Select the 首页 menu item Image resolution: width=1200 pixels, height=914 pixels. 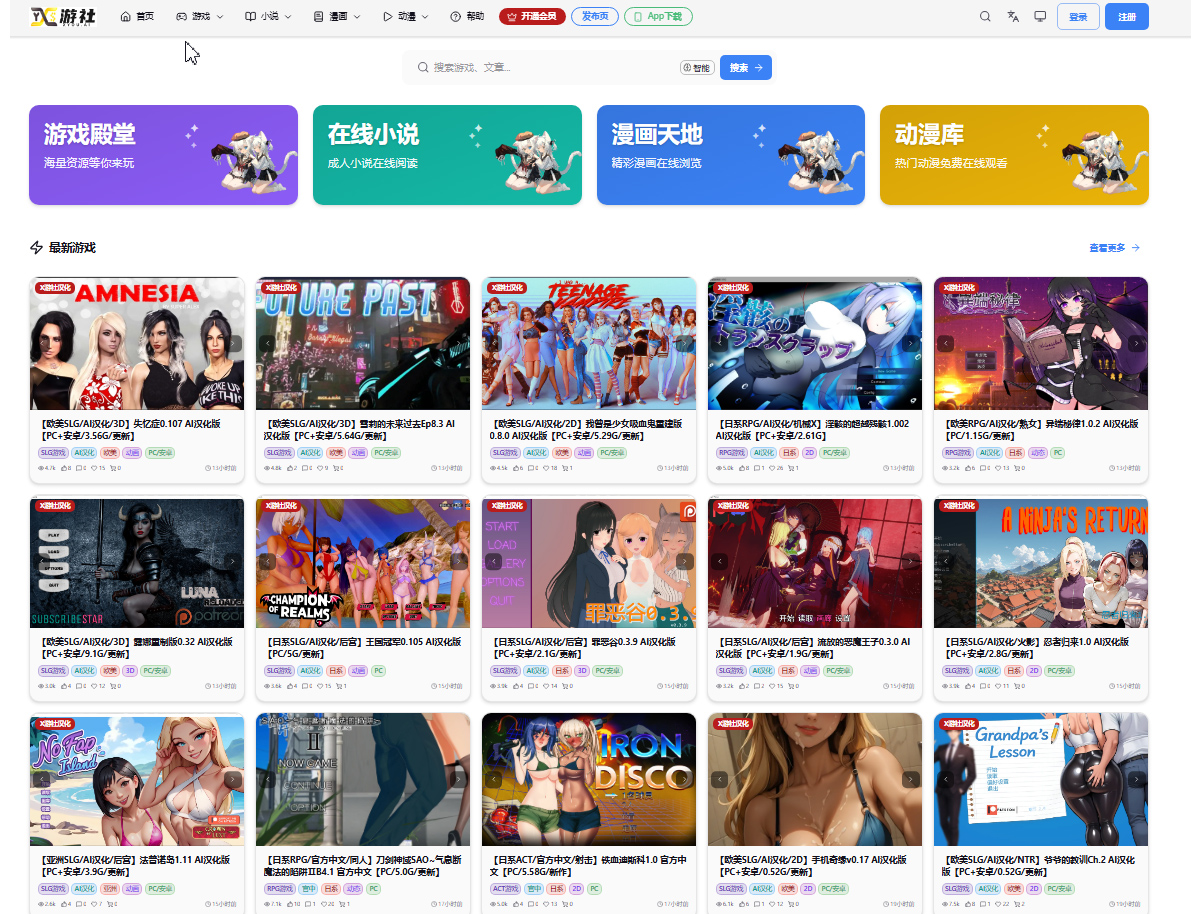[143, 16]
